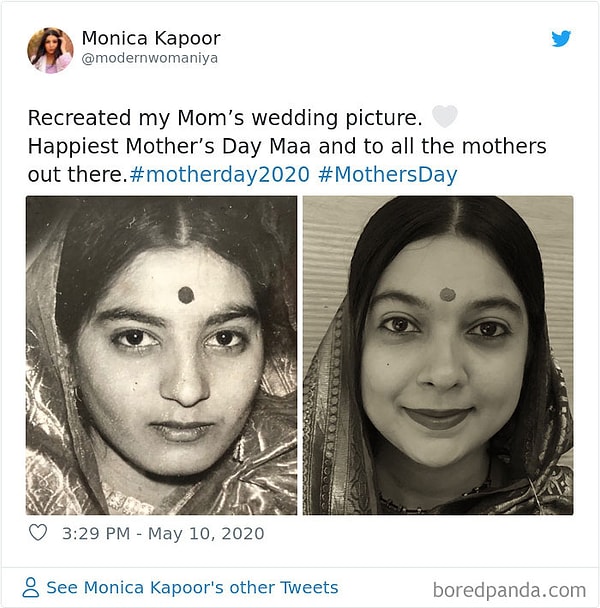Image resolution: width=600 pixels, height=608 pixels.
Task: Follow the #MothersDay hashtag link
Action: (386, 175)
